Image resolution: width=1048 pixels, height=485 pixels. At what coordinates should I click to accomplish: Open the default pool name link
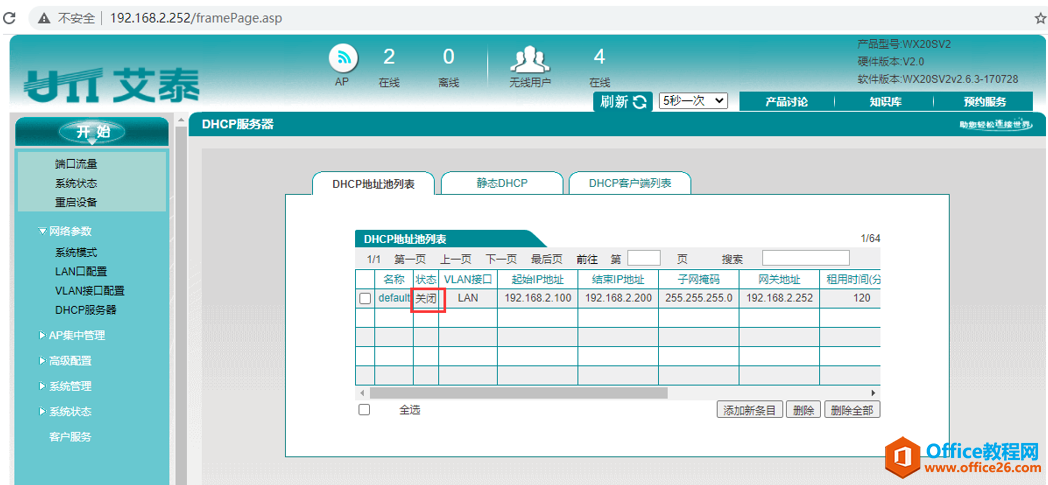(394, 298)
